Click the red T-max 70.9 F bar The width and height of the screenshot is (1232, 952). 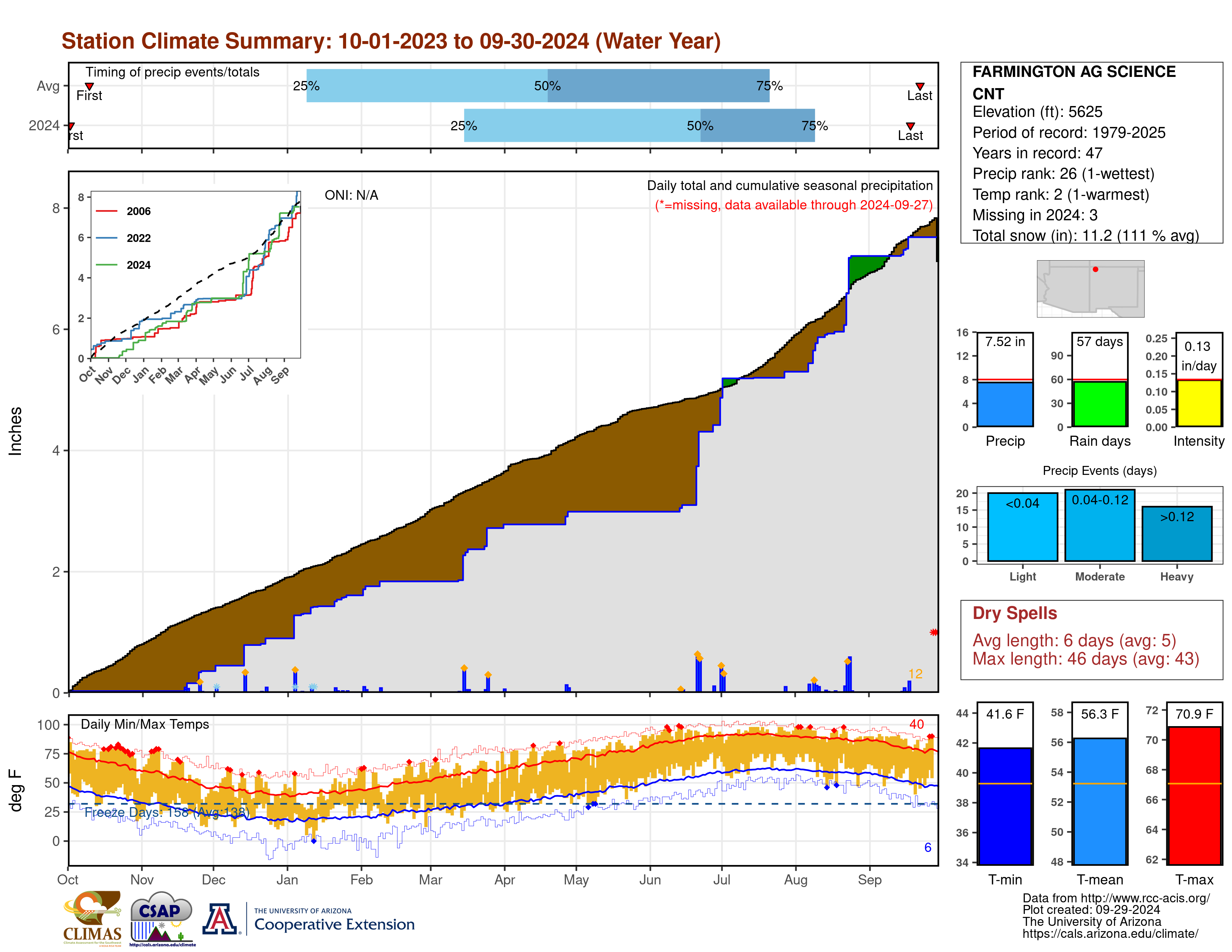click(1194, 795)
